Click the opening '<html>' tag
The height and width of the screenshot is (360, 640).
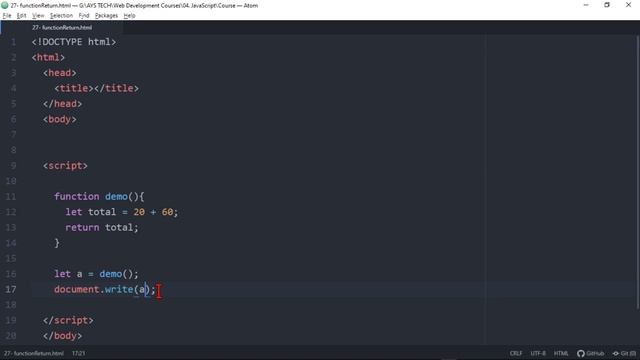click(x=48, y=58)
